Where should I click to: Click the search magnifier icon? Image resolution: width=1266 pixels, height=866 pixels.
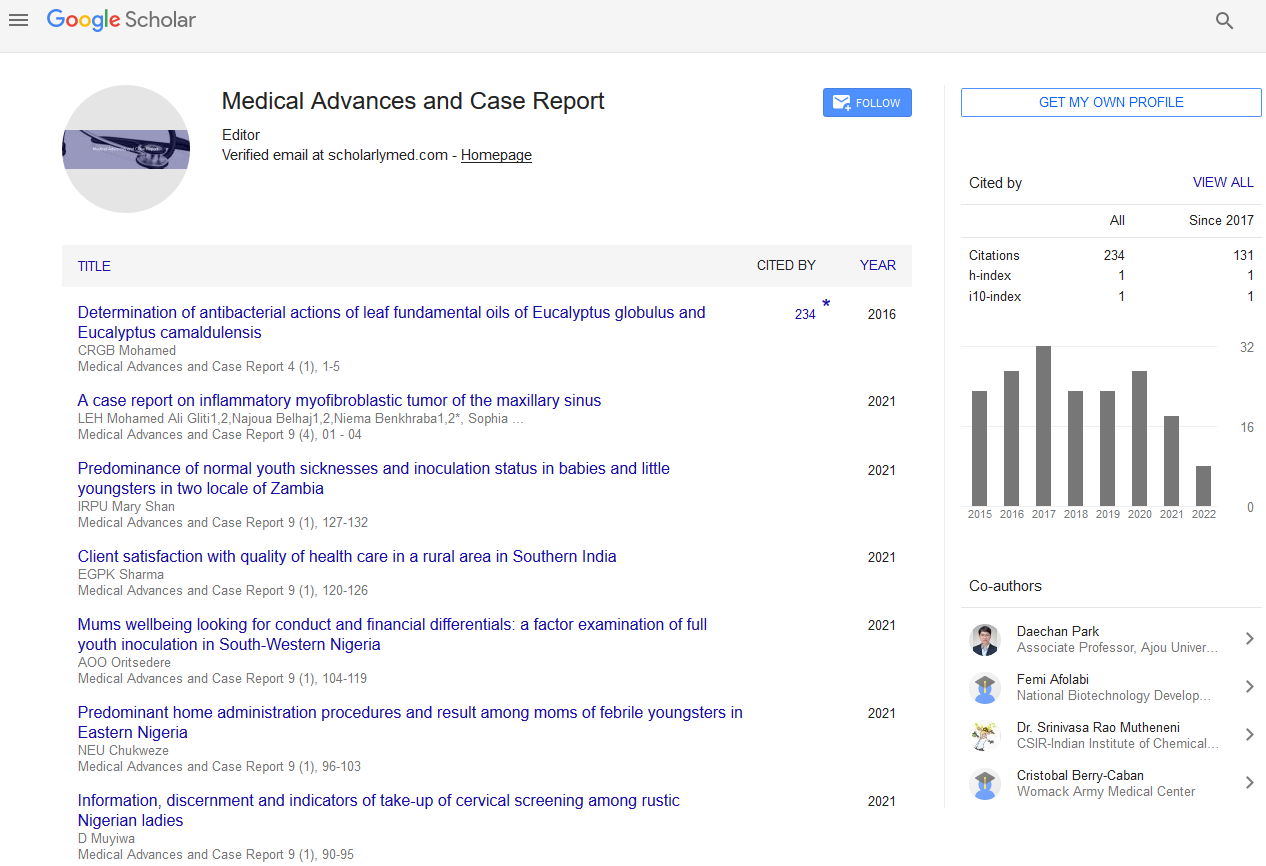pos(1224,21)
